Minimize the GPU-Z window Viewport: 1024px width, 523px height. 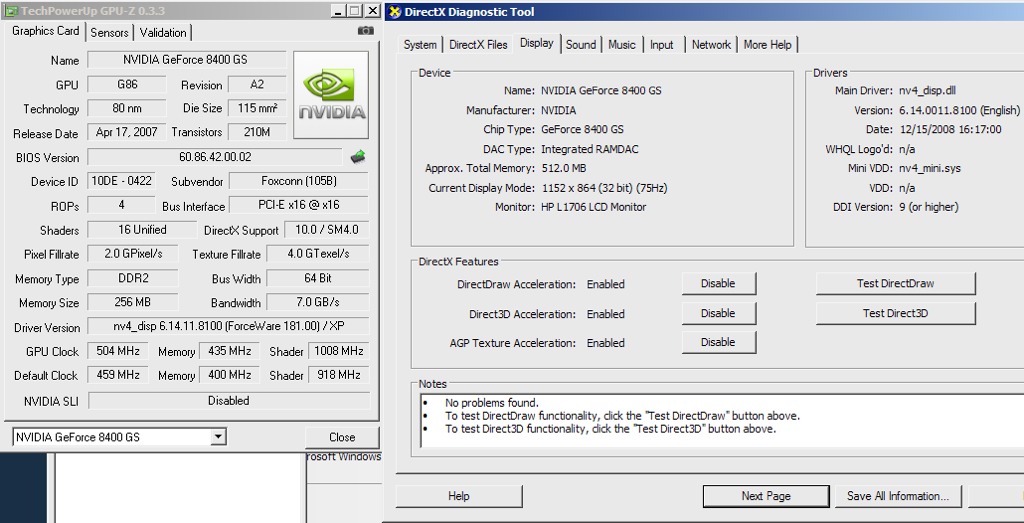pos(337,10)
